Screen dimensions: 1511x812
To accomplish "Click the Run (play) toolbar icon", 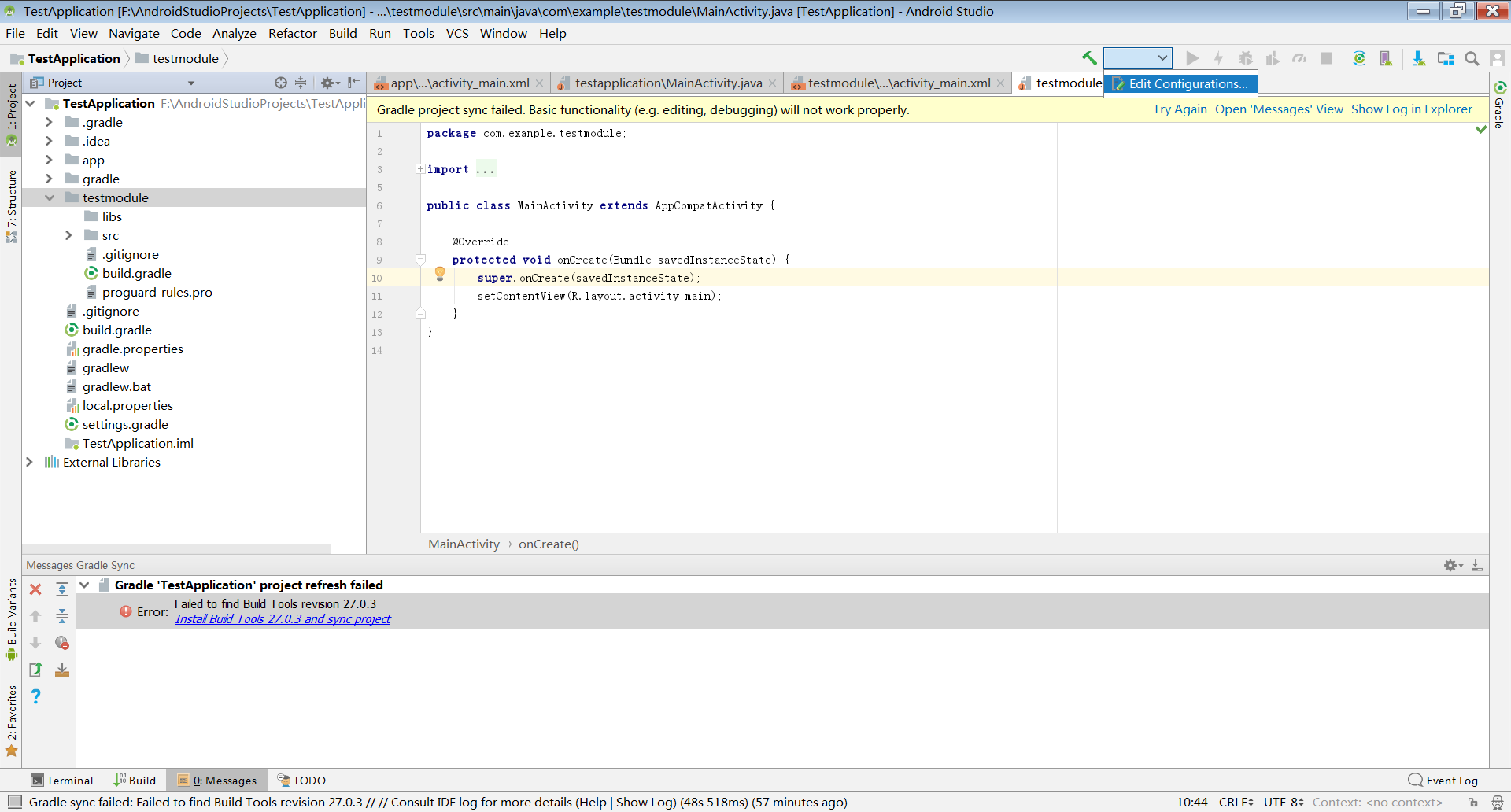I will coord(1192,58).
